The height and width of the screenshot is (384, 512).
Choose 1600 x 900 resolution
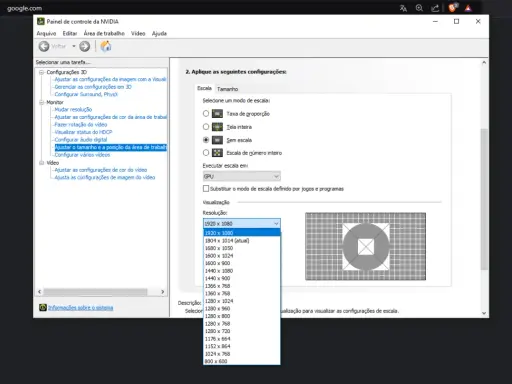click(x=242, y=263)
